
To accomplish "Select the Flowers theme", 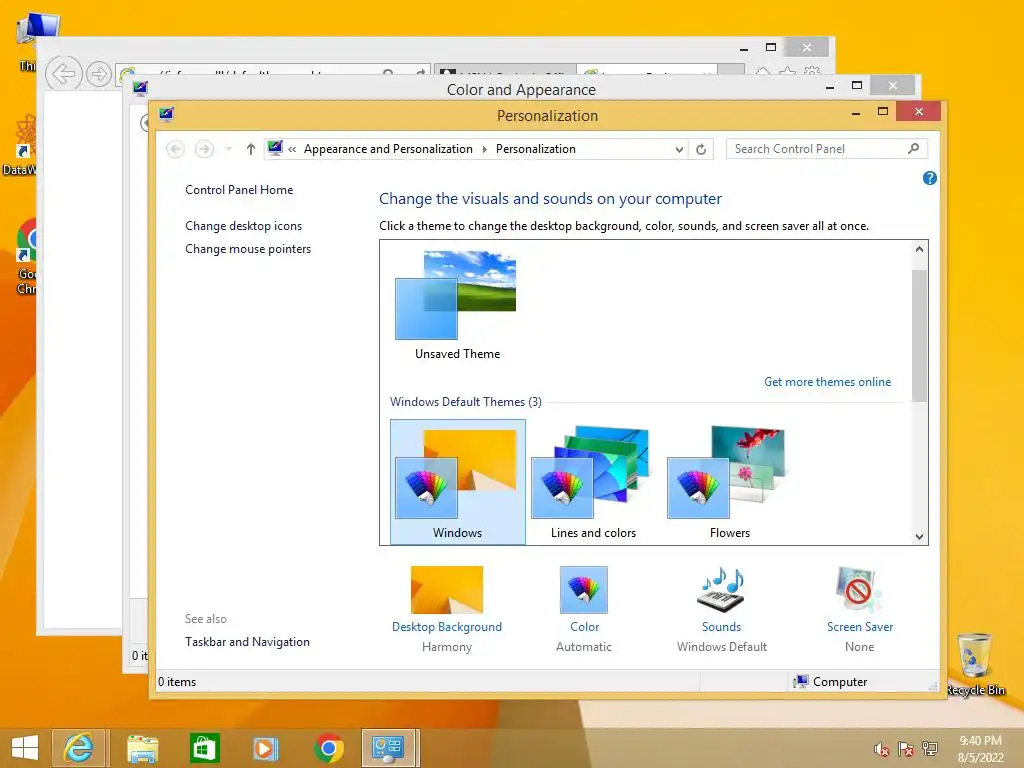I will 729,482.
